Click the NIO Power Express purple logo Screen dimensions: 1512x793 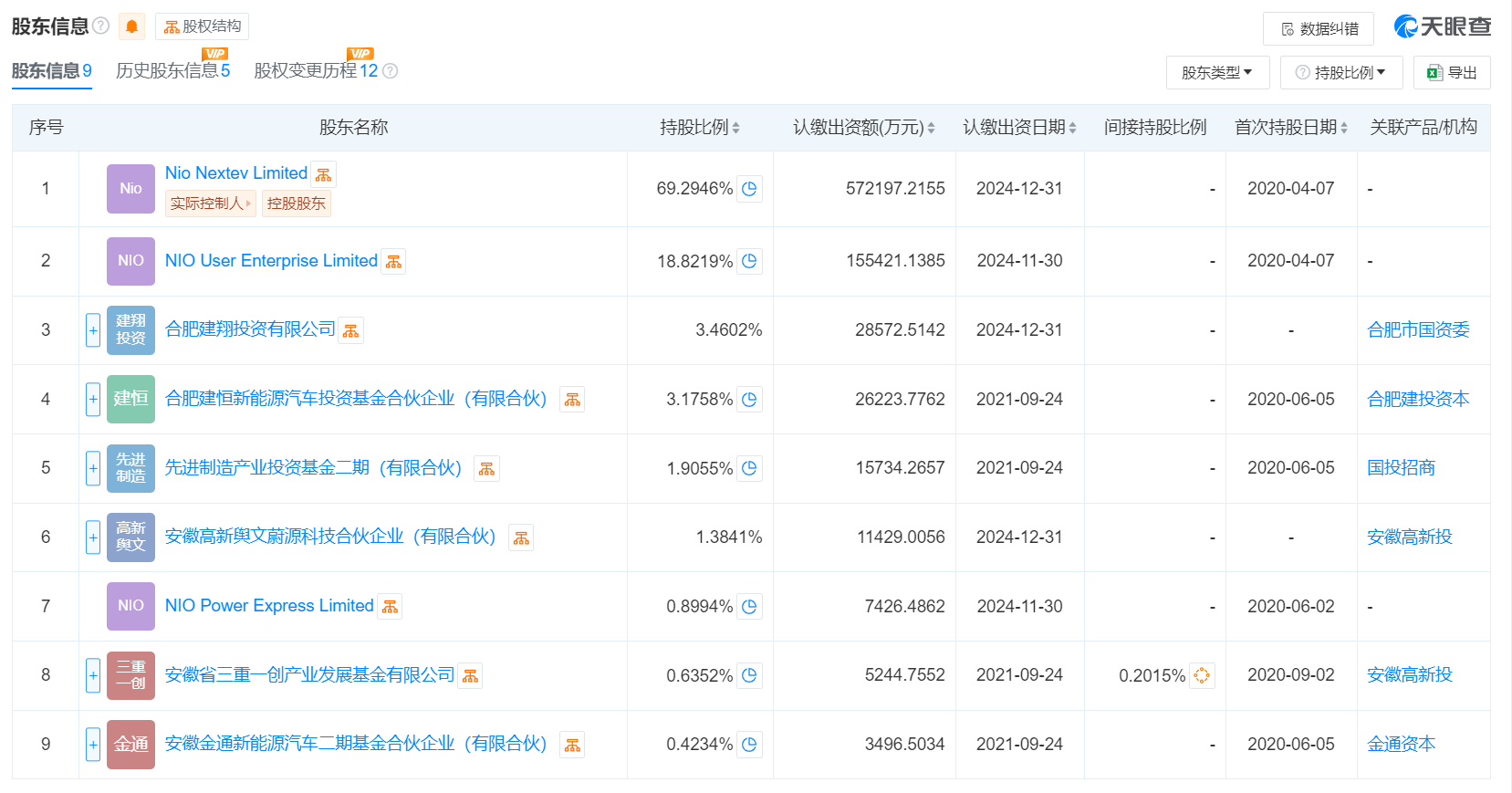(130, 606)
